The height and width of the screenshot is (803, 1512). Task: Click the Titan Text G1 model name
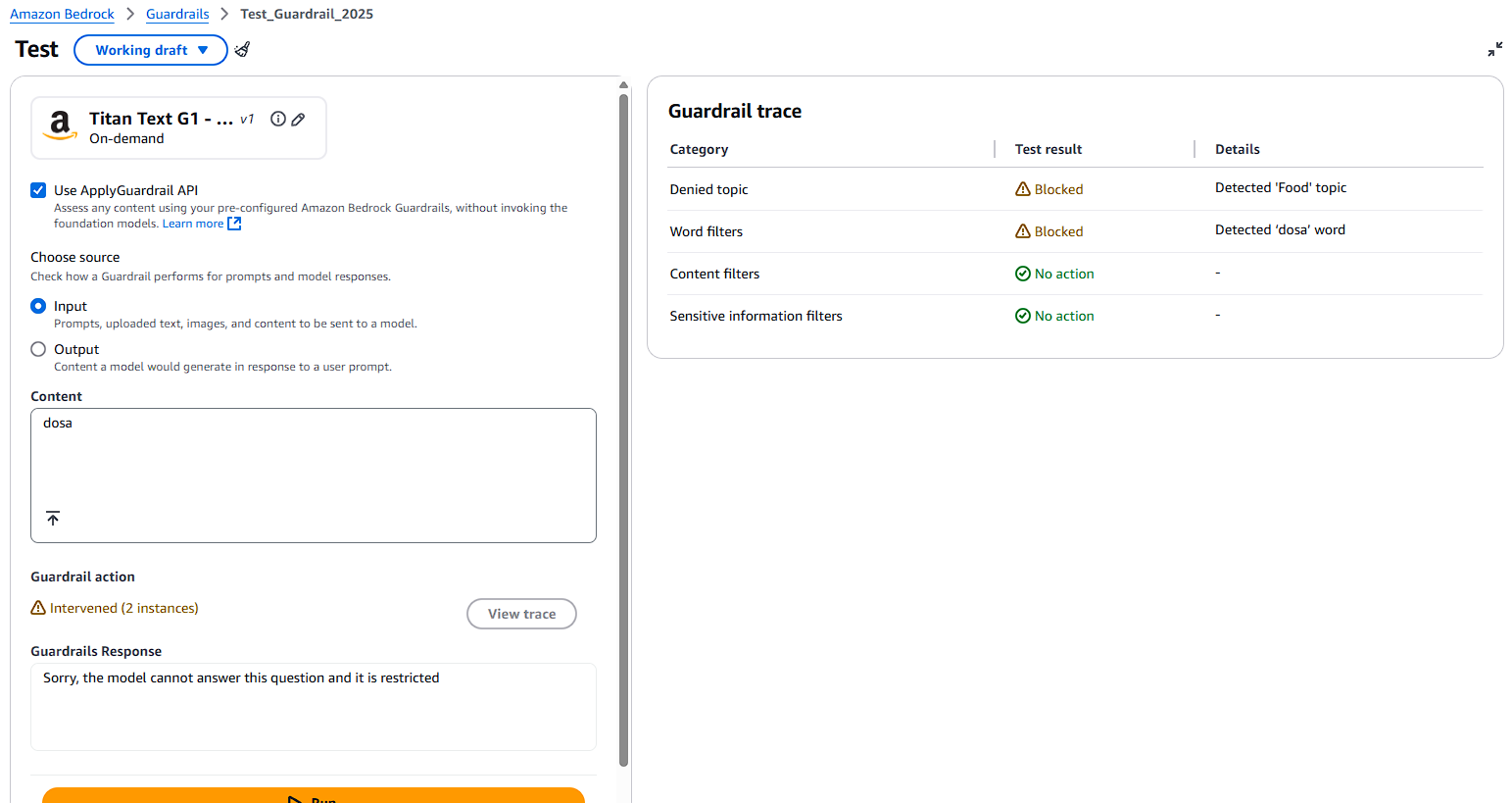(x=161, y=119)
